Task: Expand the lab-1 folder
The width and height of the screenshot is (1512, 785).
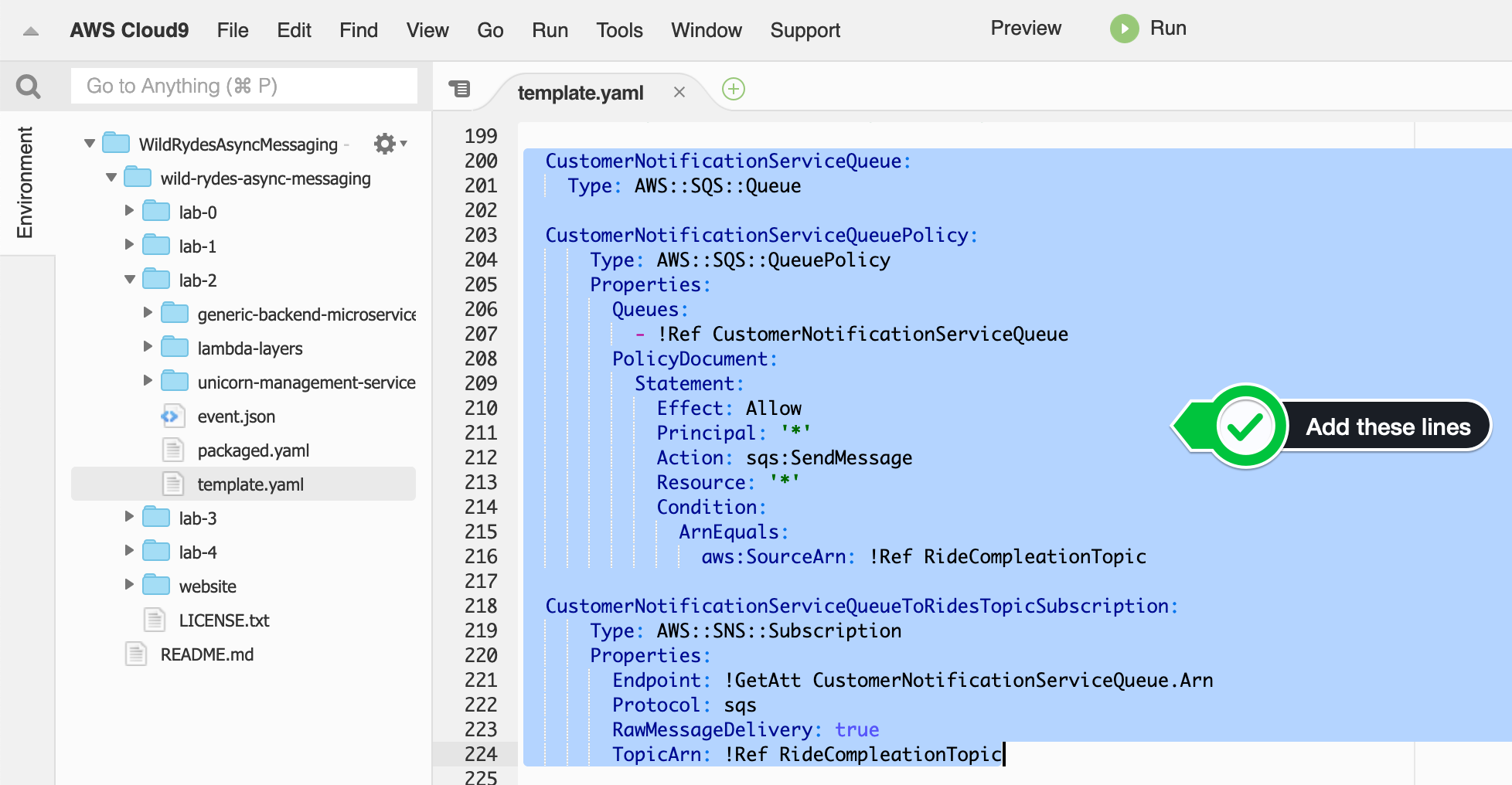Action: click(130, 245)
